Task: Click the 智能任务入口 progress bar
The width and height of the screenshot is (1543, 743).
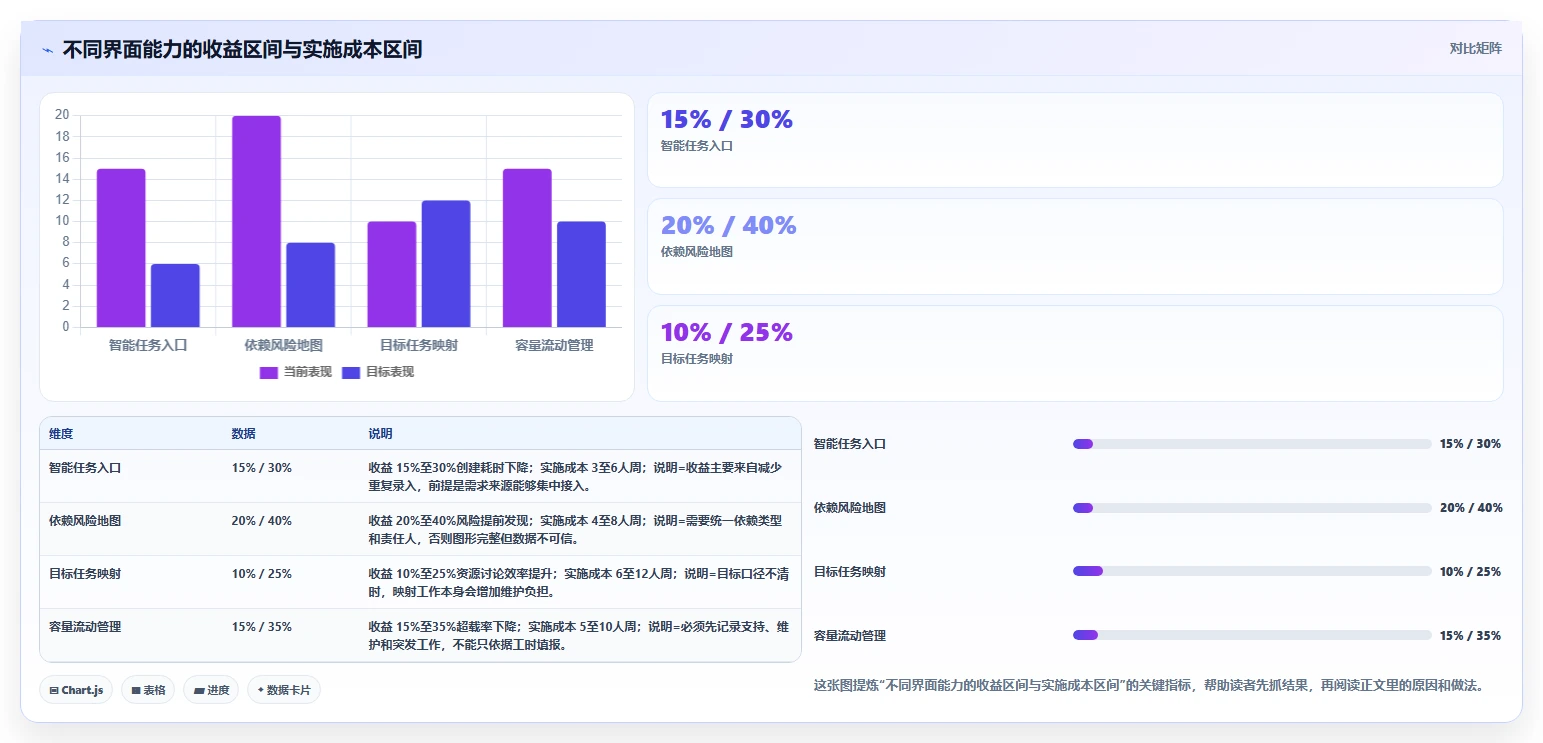Action: pyautogui.click(x=1252, y=444)
